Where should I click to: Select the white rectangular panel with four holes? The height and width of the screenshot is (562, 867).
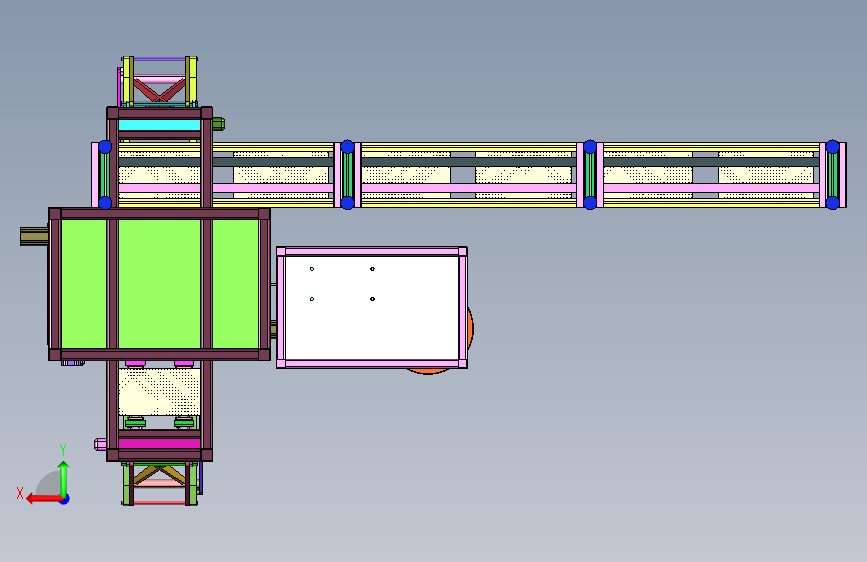point(372,307)
